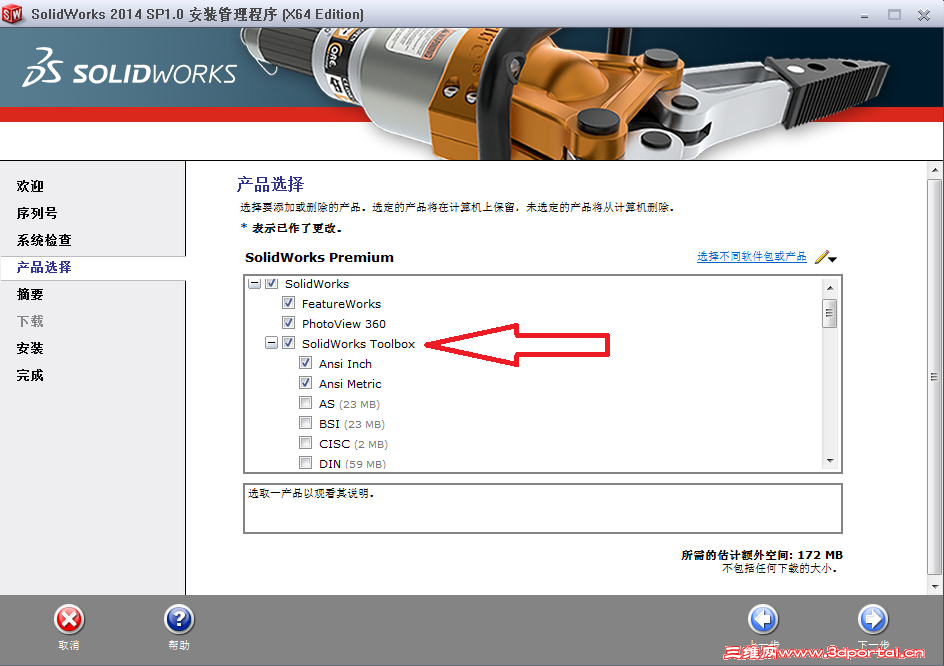Viewport: 944px width, 666px height.
Task: Maximize the installation manager window
Action: [895, 14]
